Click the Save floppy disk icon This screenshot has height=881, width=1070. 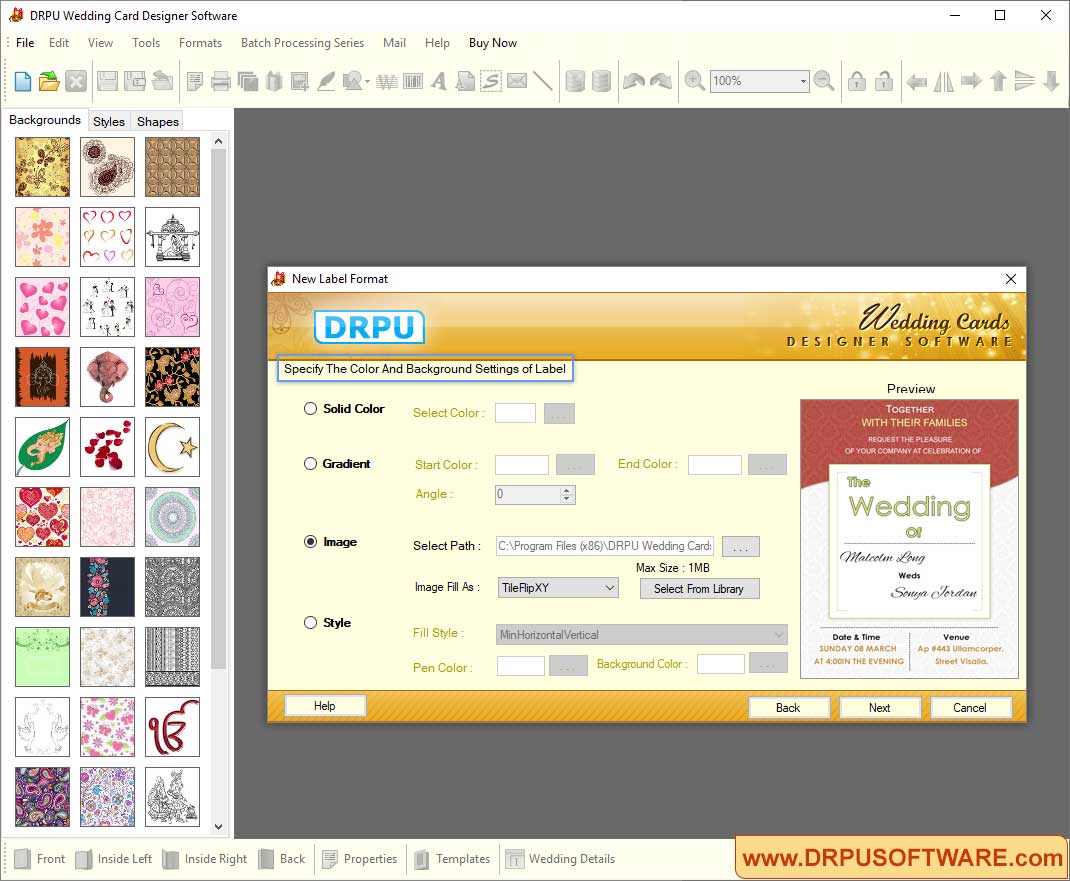pos(107,81)
